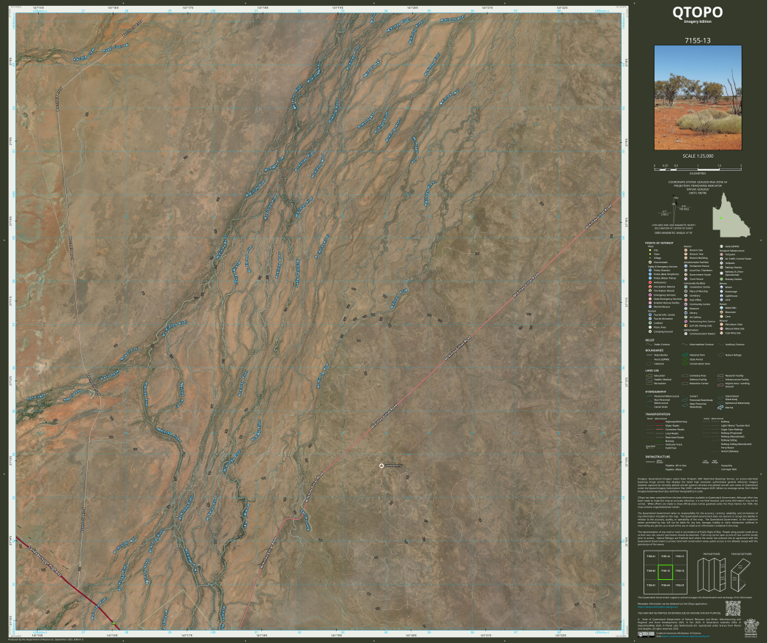Open the QTopo application web link
This screenshot has height=643, width=768.
pos(658,607)
